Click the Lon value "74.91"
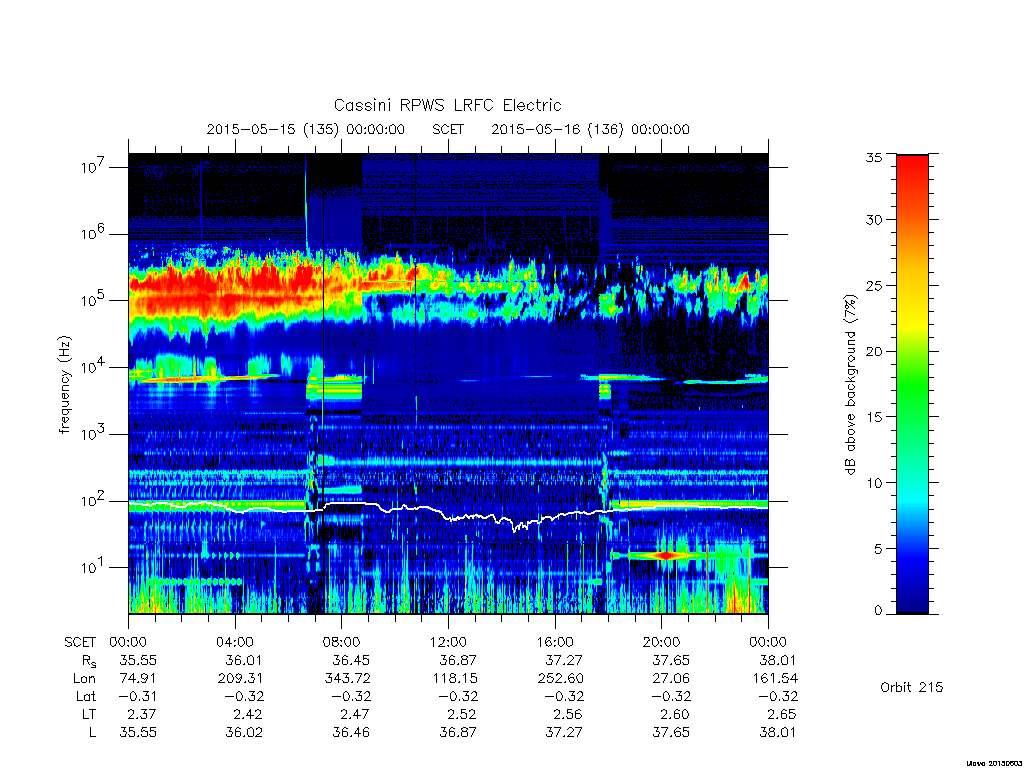Screen dimensions: 1024x768 tap(138, 679)
